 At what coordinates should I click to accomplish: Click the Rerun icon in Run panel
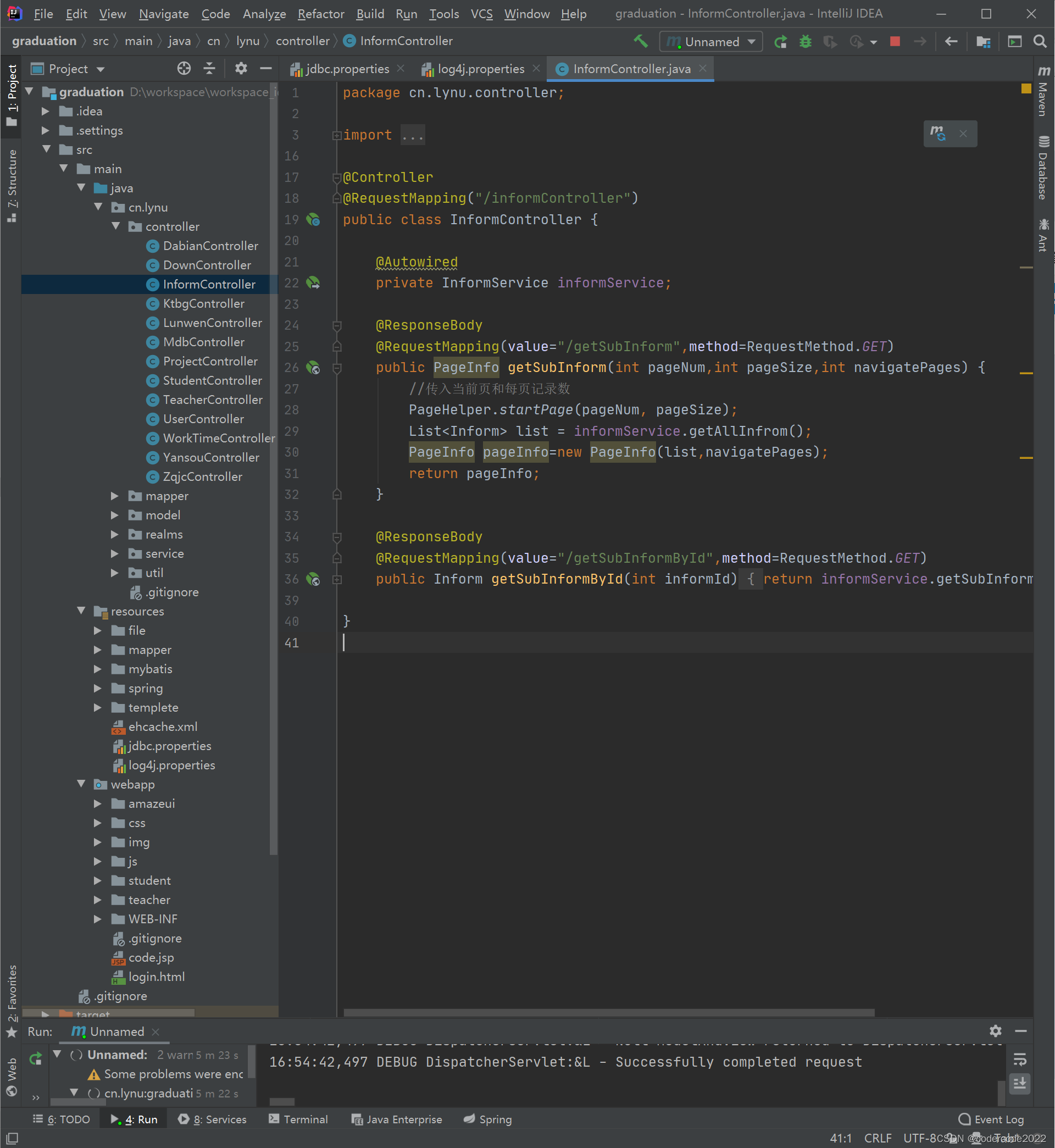tap(35, 1058)
